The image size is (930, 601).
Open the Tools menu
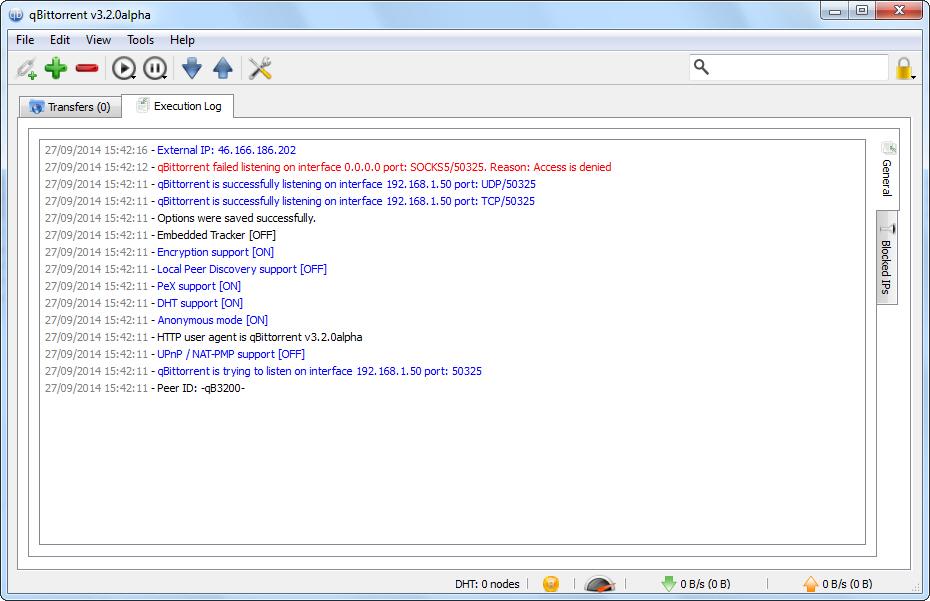pos(141,40)
